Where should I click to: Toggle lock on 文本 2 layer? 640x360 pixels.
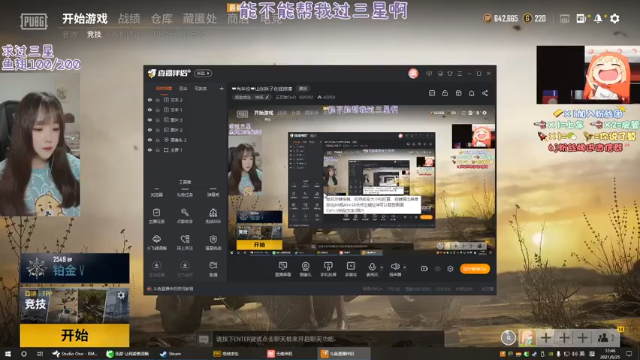[x=158, y=100]
